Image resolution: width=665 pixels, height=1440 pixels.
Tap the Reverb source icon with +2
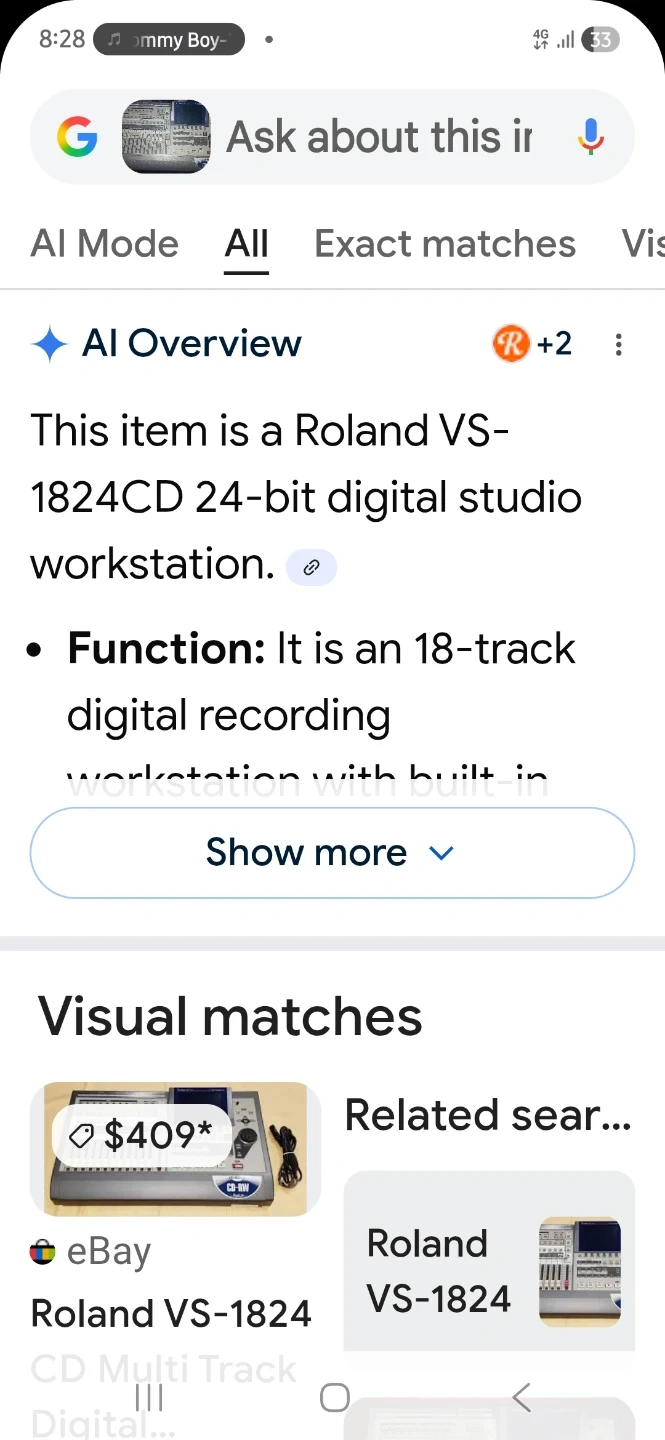532,344
